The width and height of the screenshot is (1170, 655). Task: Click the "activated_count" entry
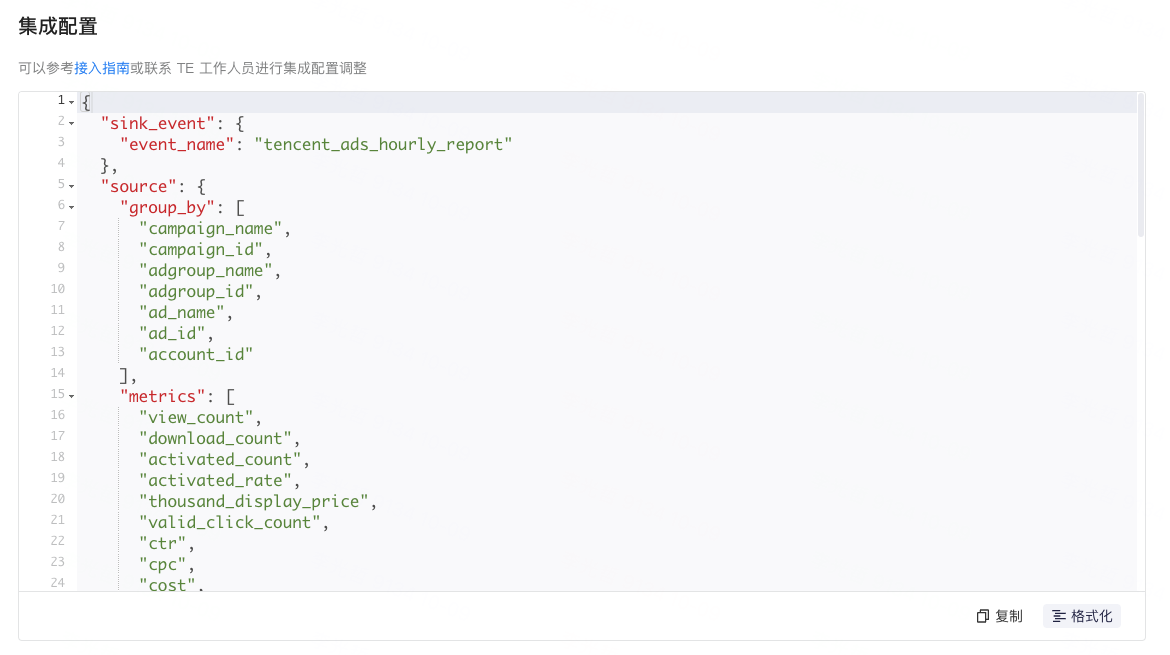click(x=220, y=459)
